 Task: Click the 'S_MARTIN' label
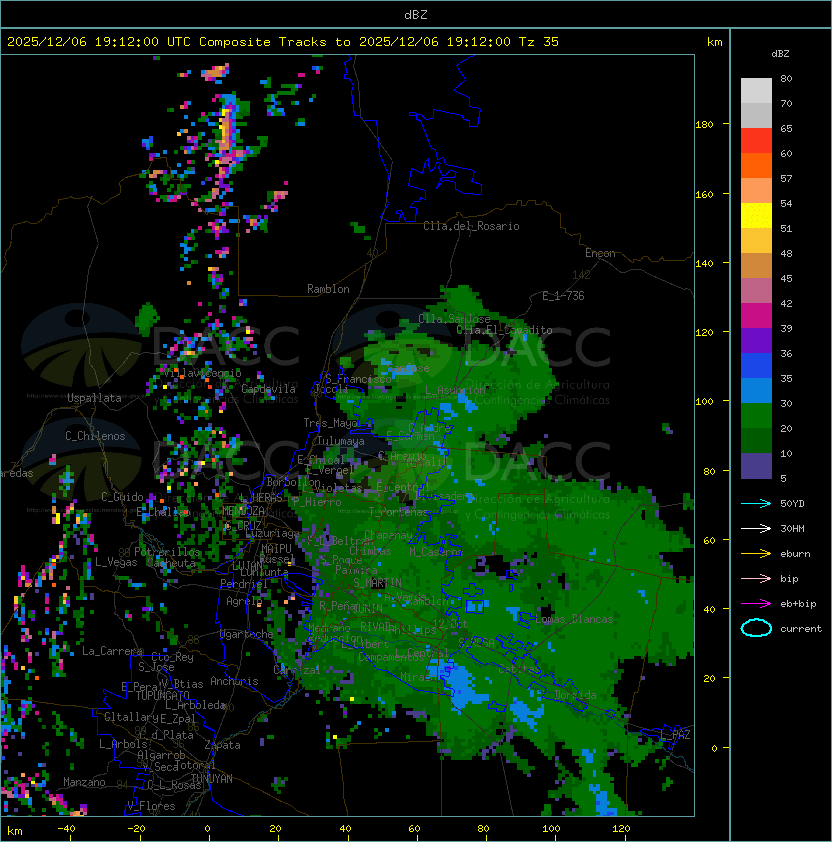pyautogui.click(x=377, y=582)
